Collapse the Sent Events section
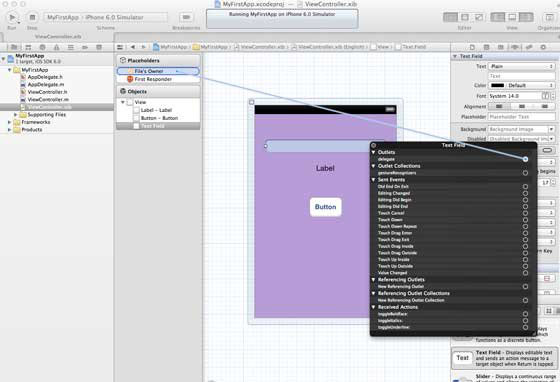Image resolution: width=560 pixels, height=382 pixels. click(x=374, y=180)
